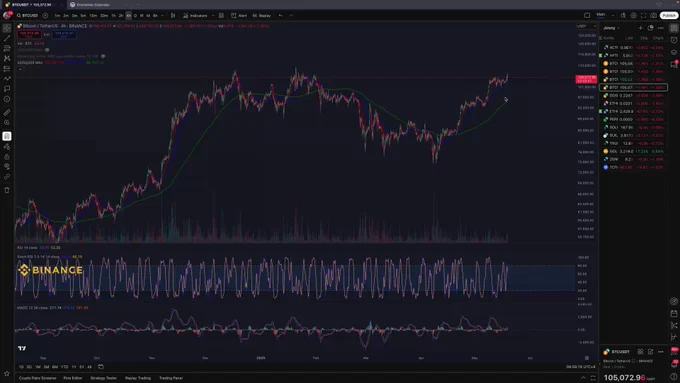
Task: Toggle visibility eye of second hidden indicator
Action: pyautogui.click(x=103, y=56)
